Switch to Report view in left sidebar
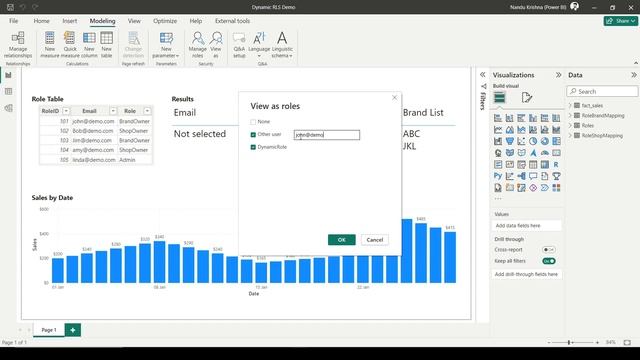Viewport: 640px width, 360px height. [8, 75]
